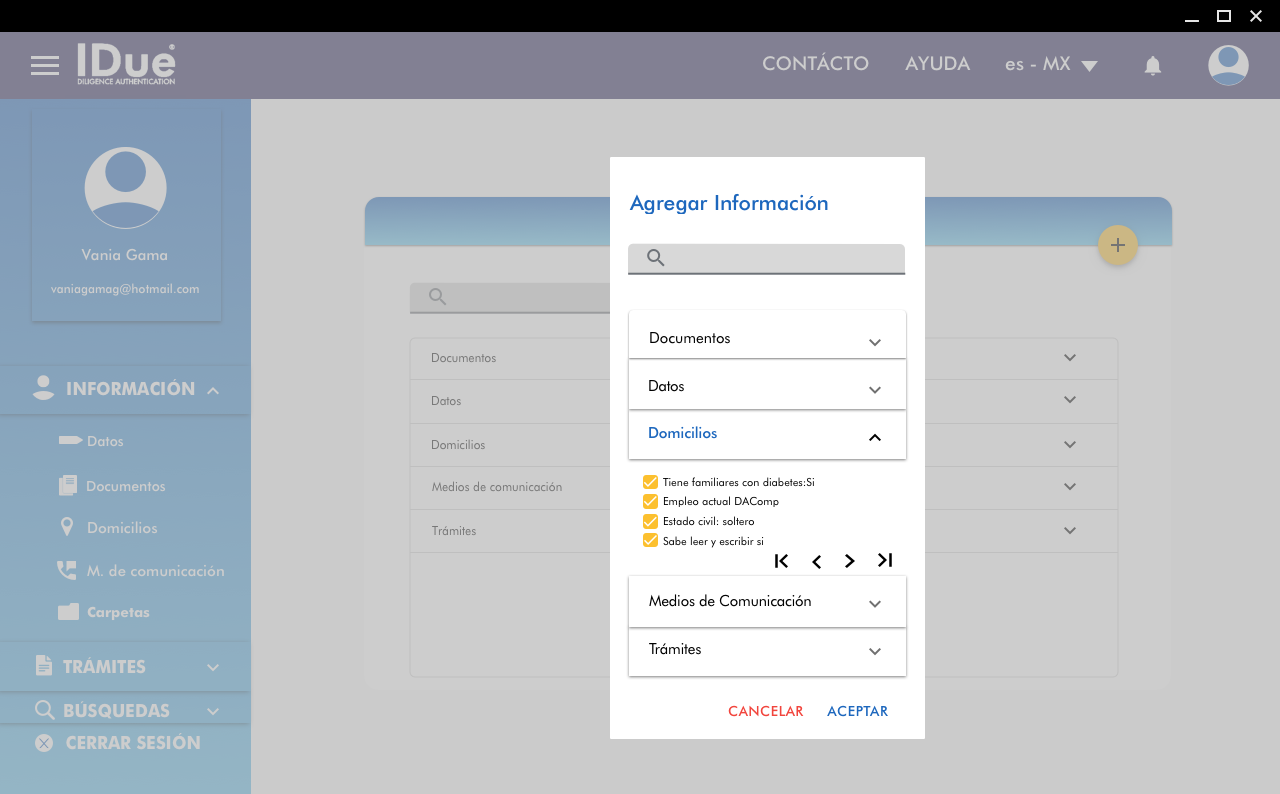Uncheck 'Estado civil: soltero' checkbox

tap(650, 521)
